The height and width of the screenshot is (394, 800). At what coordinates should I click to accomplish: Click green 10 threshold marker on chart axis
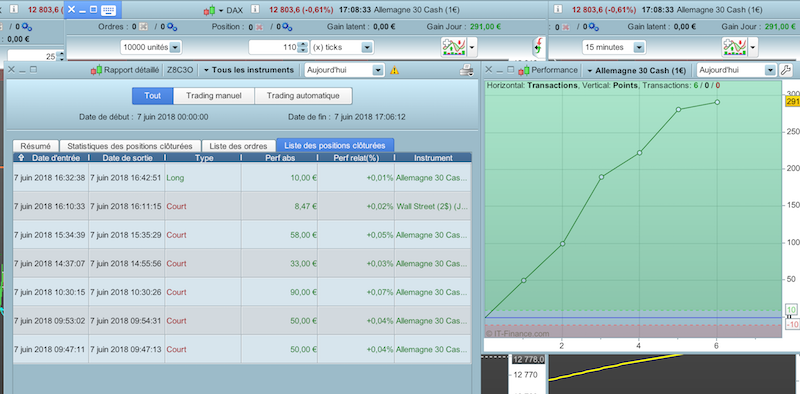[x=792, y=310]
